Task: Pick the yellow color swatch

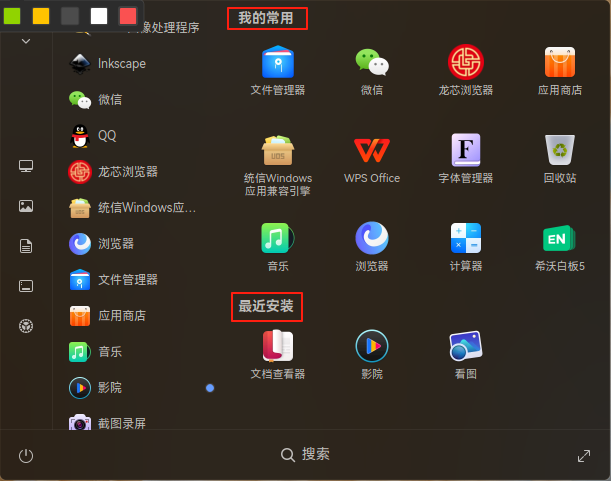Action: [41, 16]
